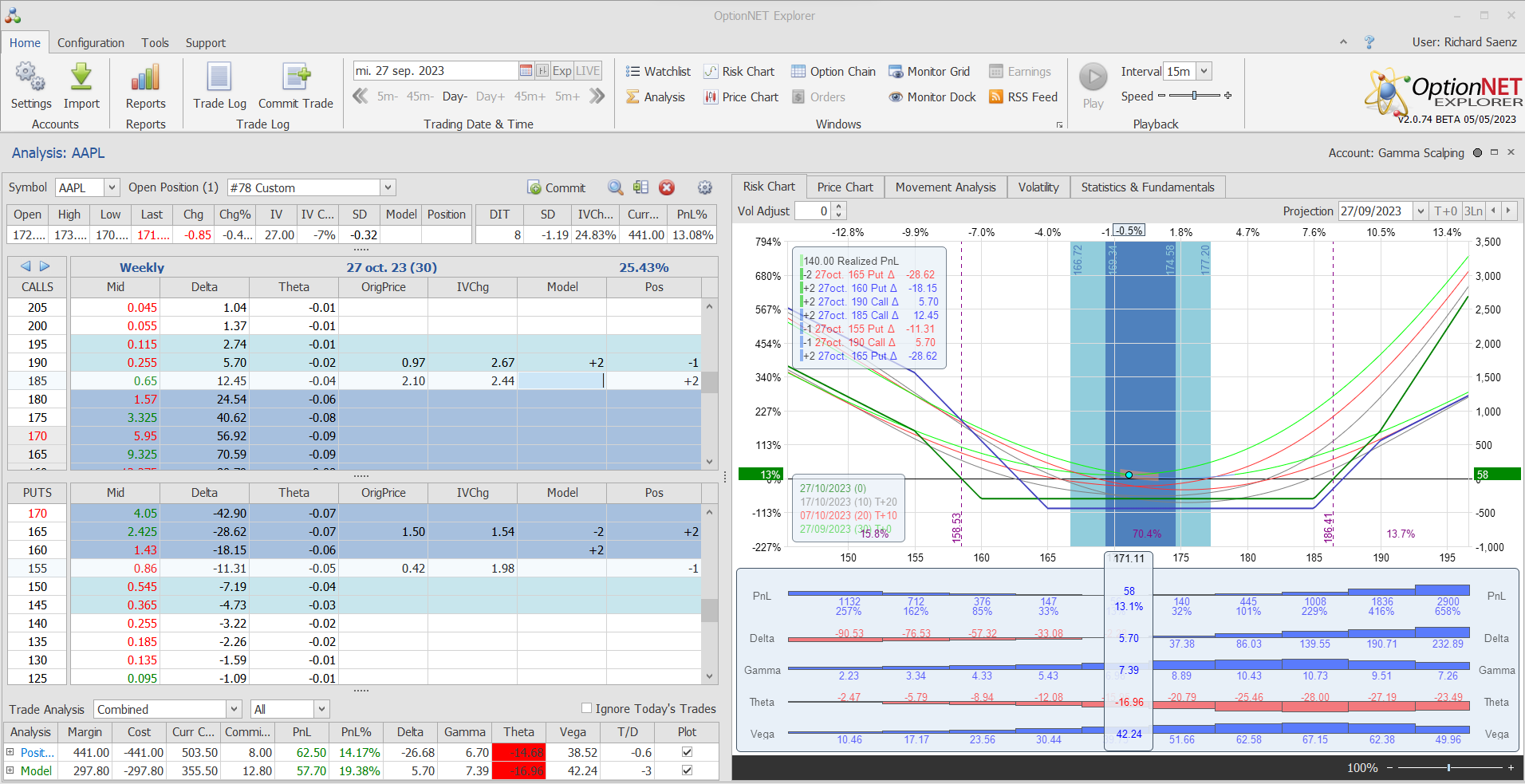Click the magnifier search icon near Commit
Screen dimensions: 1525x784
[616, 187]
